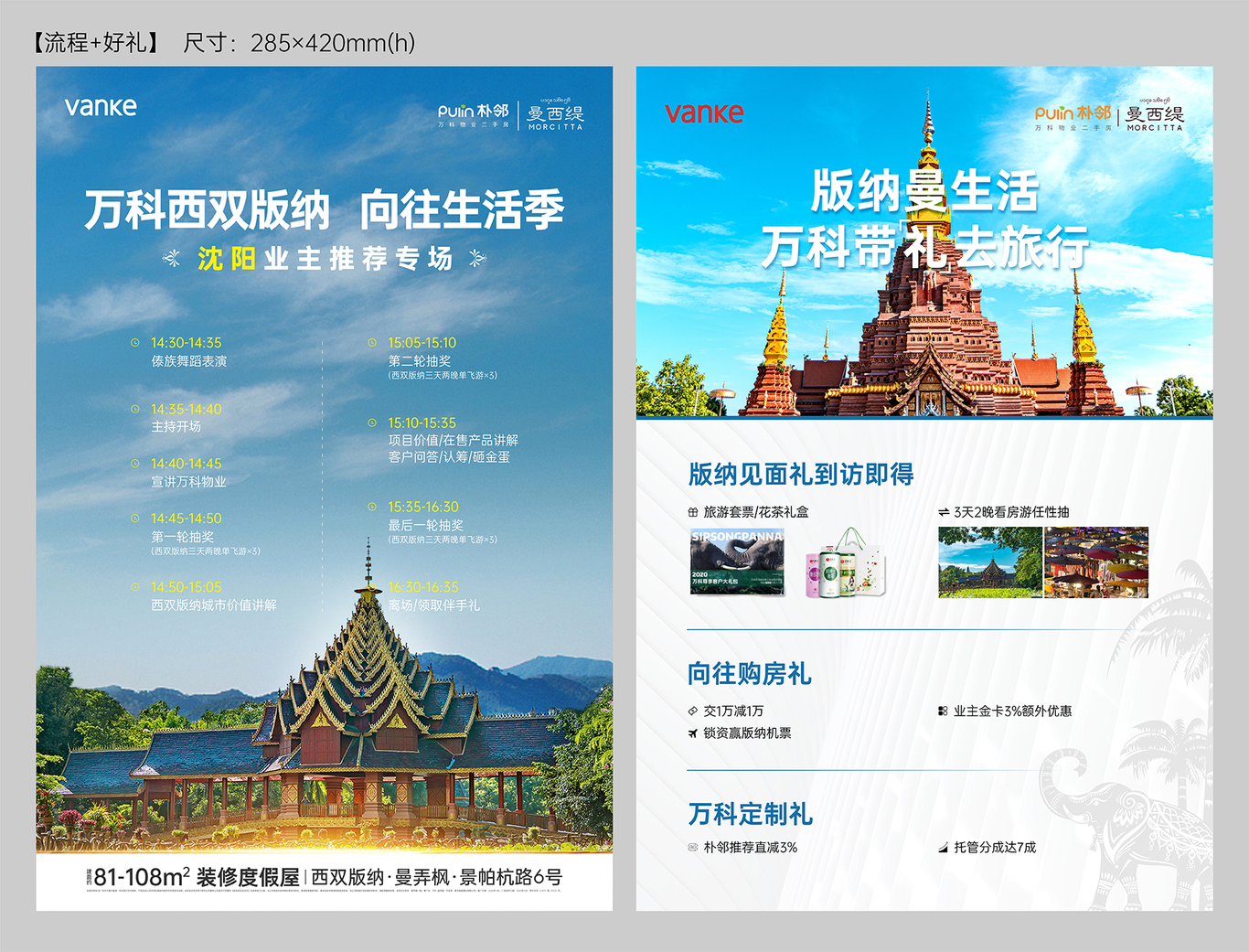Screen dimensions: 1249x952
Task: Select schedule item 主持开场
Action: [x=176, y=427]
